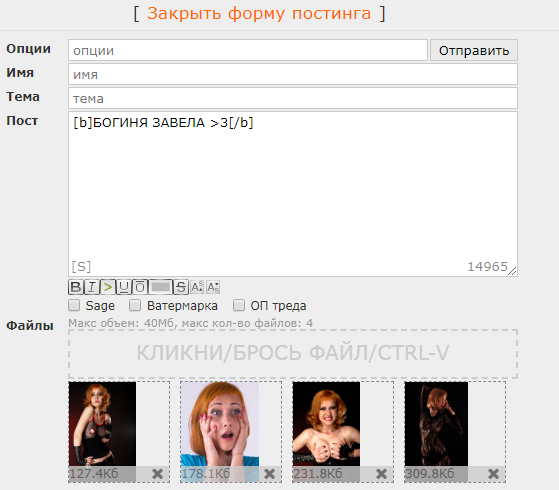
Task: Focus the Тема input field
Action: point(293,98)
